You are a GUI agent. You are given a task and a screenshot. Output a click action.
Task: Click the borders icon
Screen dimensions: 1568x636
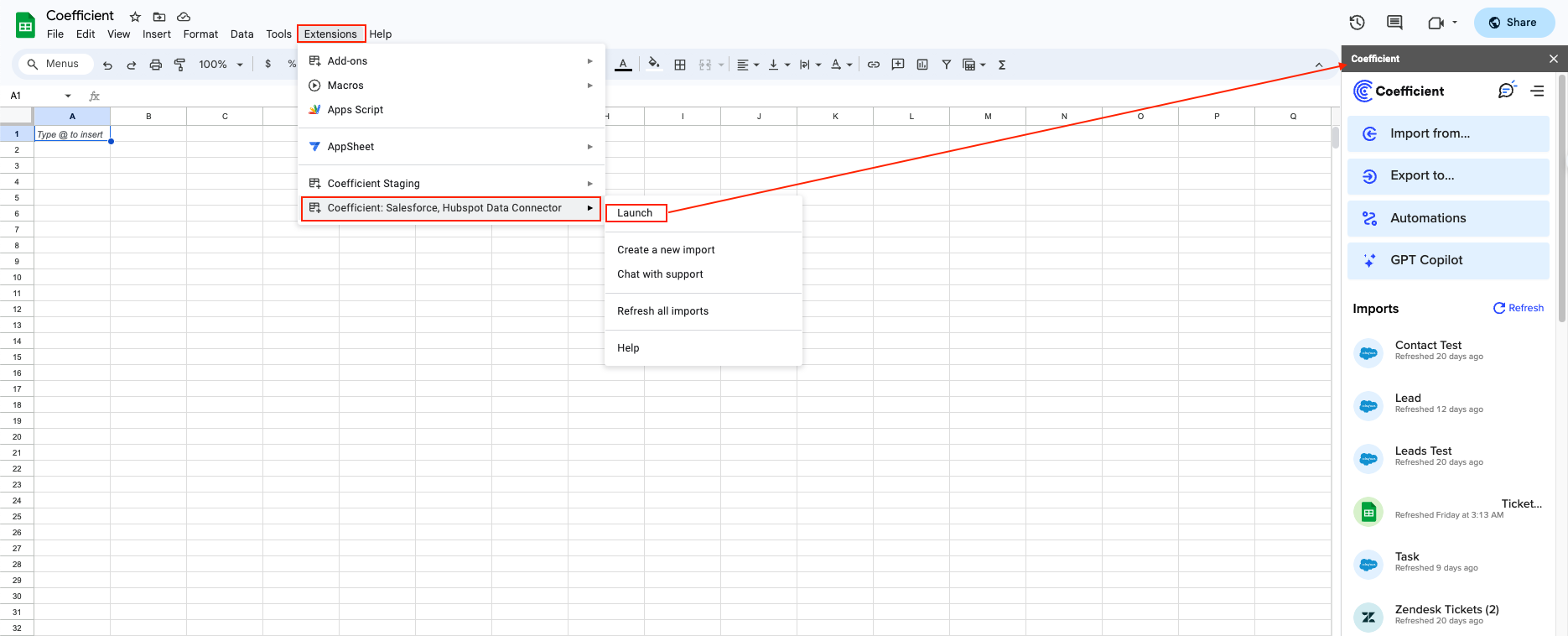tap(680, 65)
